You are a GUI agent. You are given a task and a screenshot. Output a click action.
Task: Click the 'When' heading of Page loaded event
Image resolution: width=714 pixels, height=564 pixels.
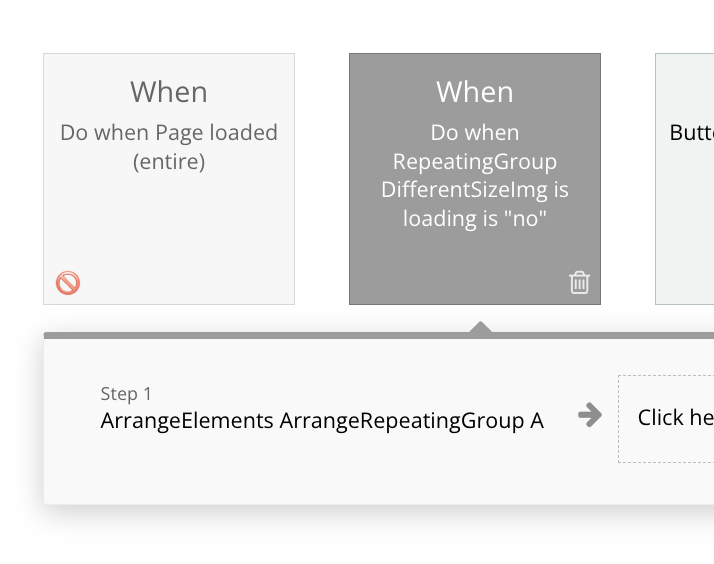click(169, 92)
